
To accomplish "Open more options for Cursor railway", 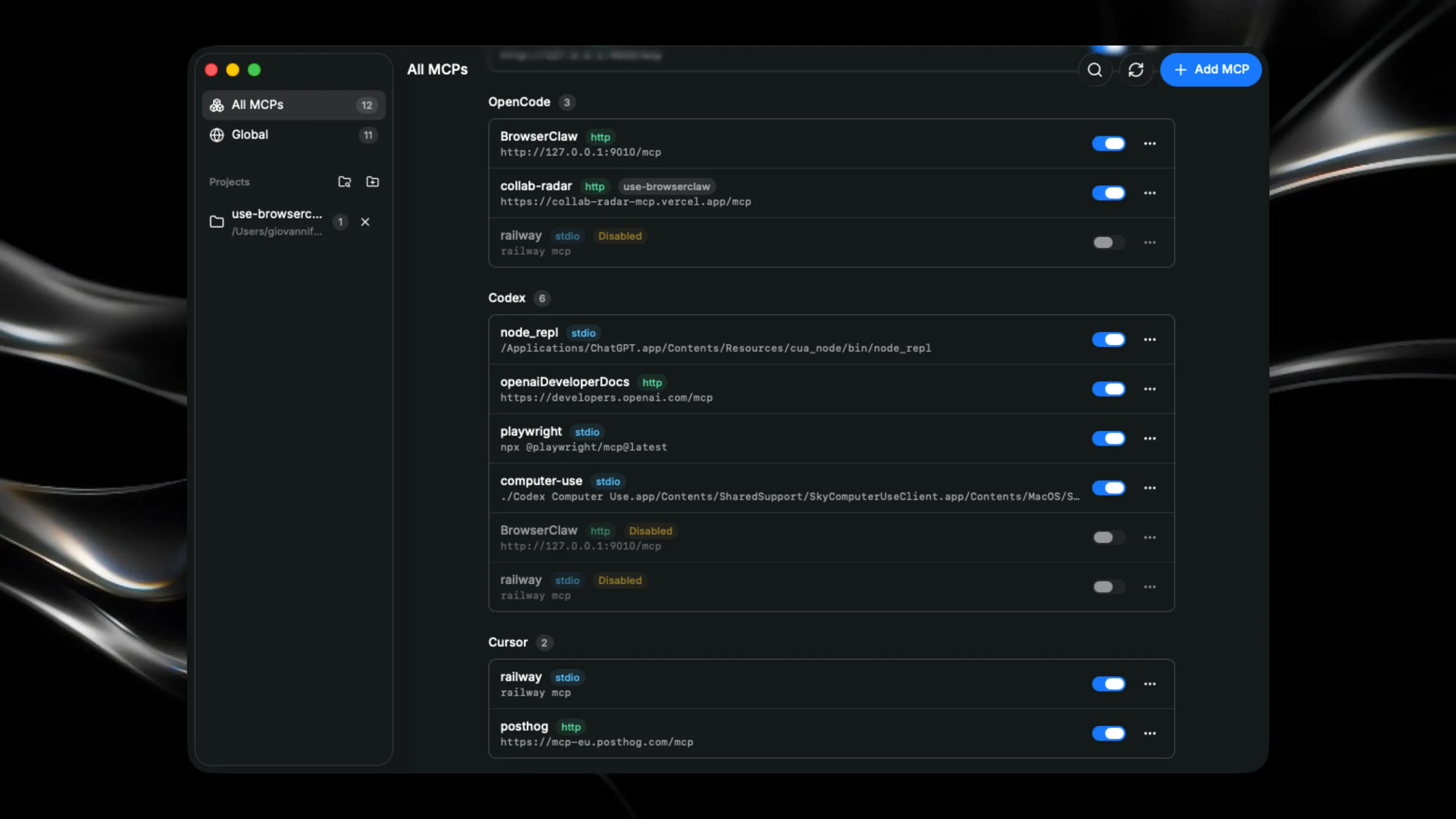I will point(1150,684).
